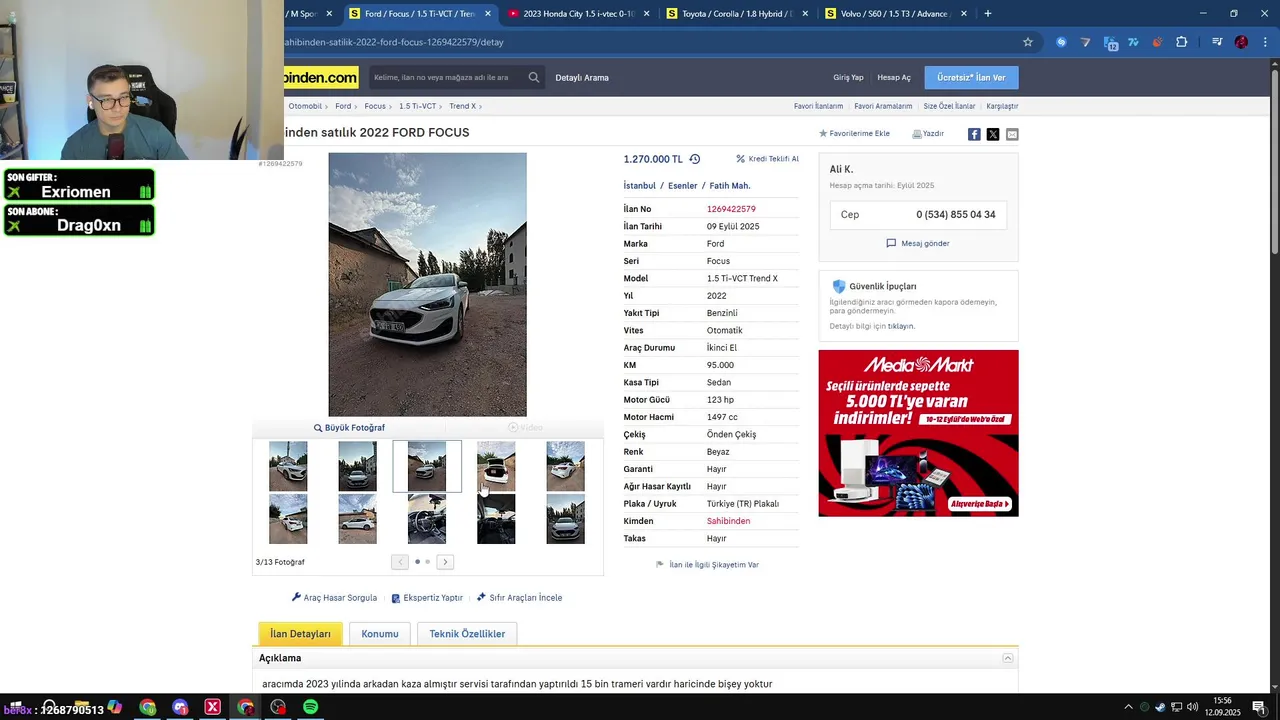Collapse the Açıklama section
Viewport: 1280px width, 720px height.
[1008, 658]
